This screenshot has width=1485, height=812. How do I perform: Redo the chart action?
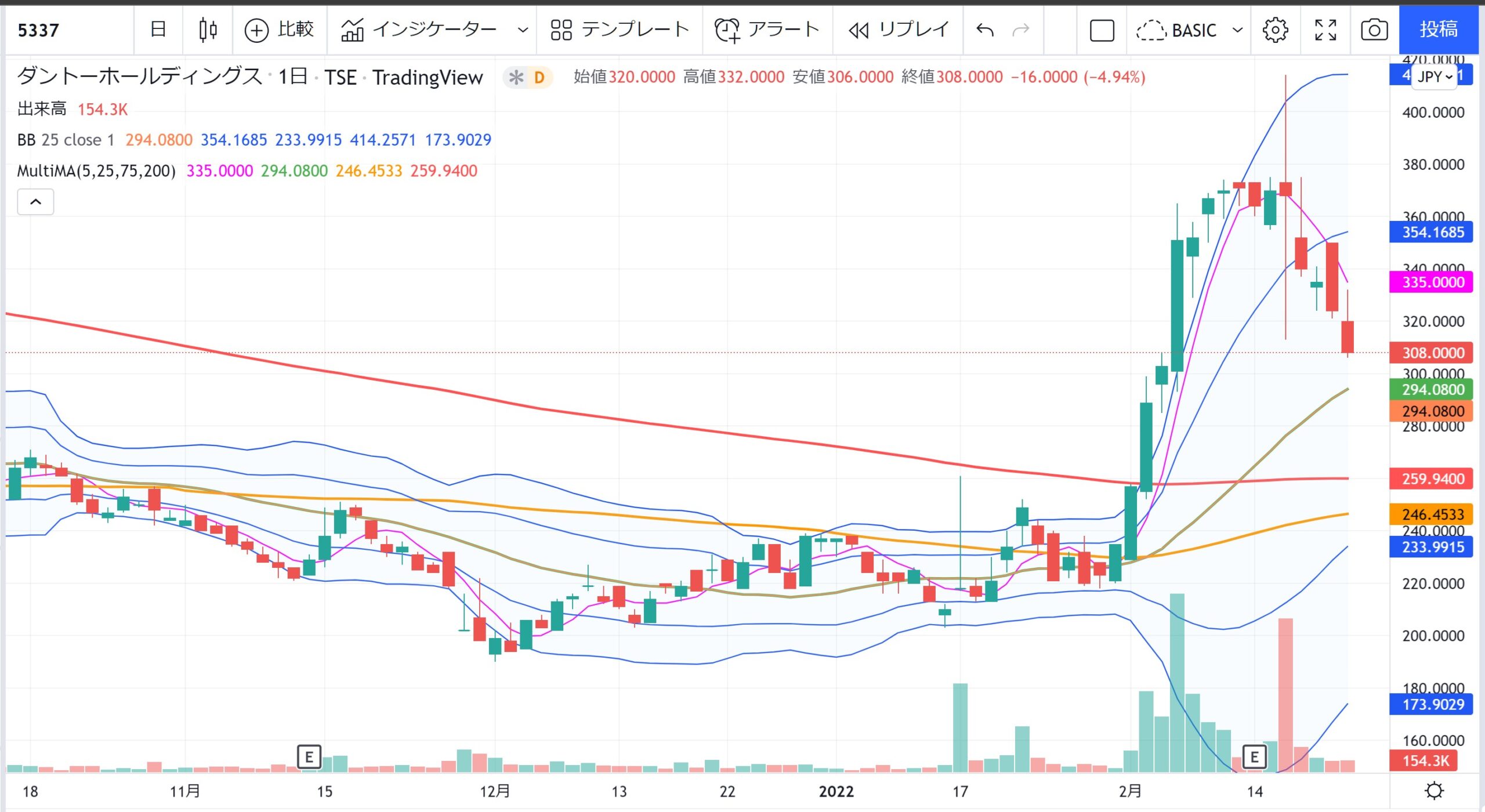click(1021, 30)
